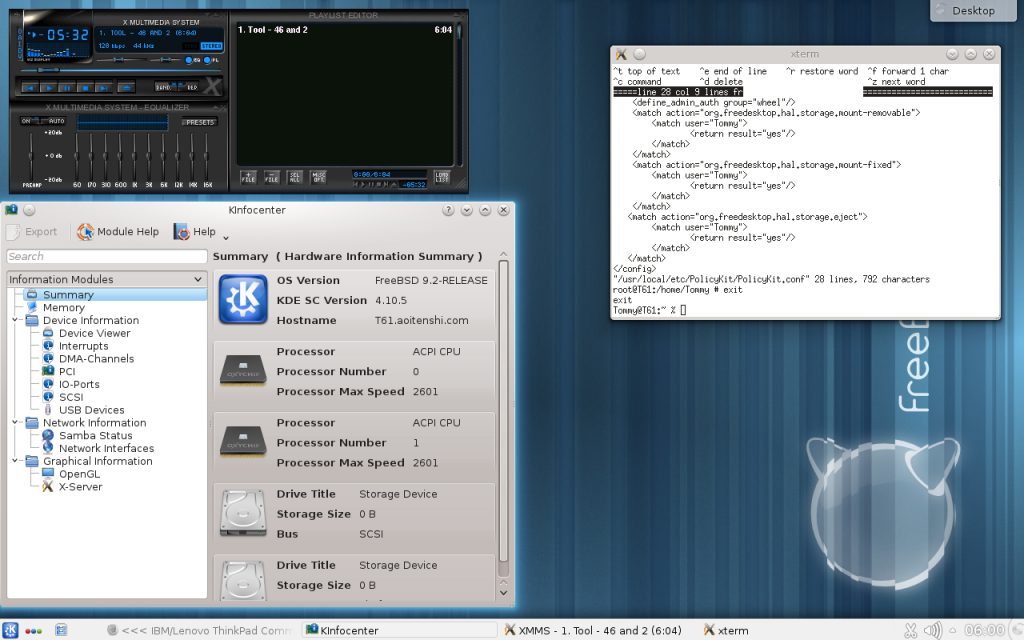
Task: Open the Network Interfaces module
Action: 106,449
